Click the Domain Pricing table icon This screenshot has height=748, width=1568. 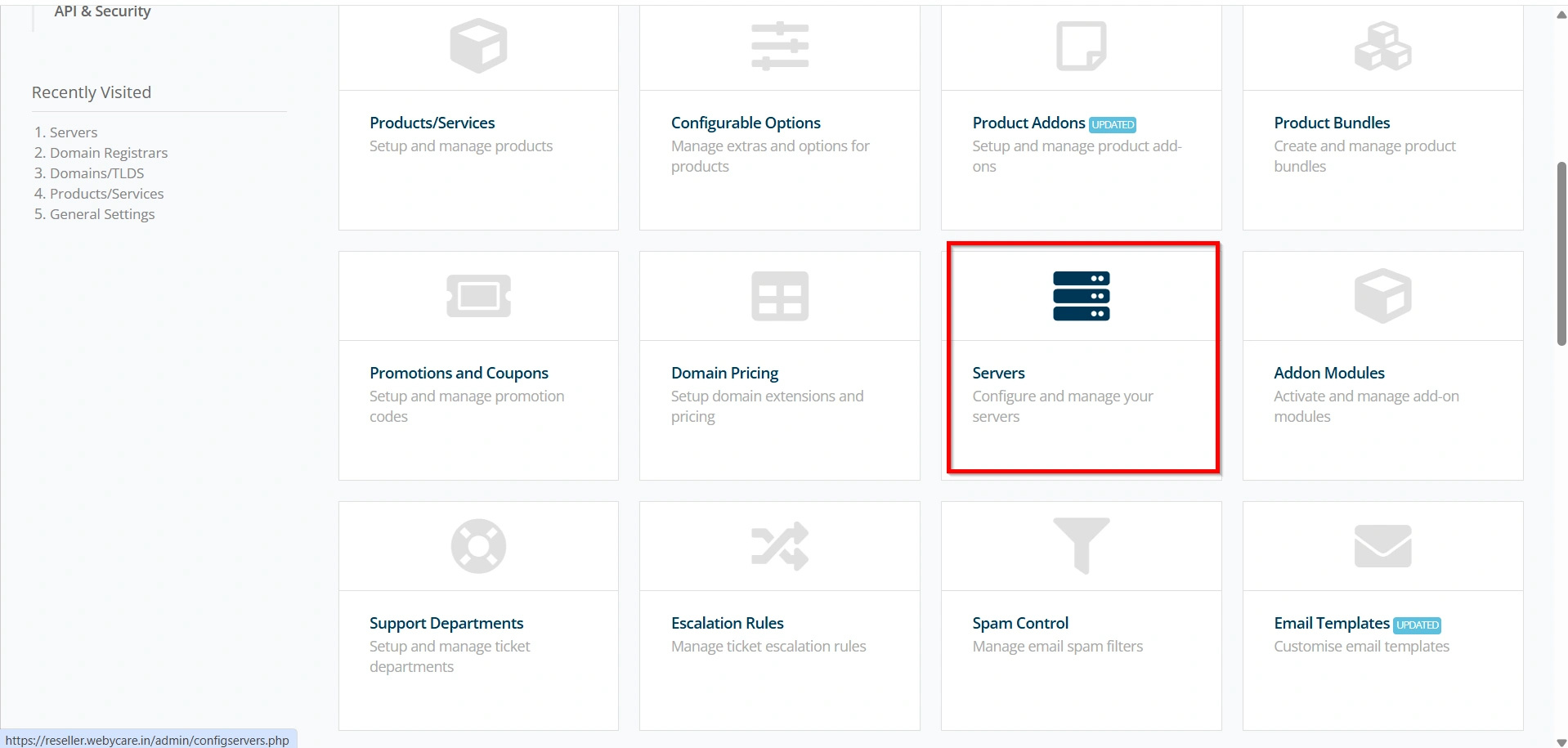(x=780, y=296)
